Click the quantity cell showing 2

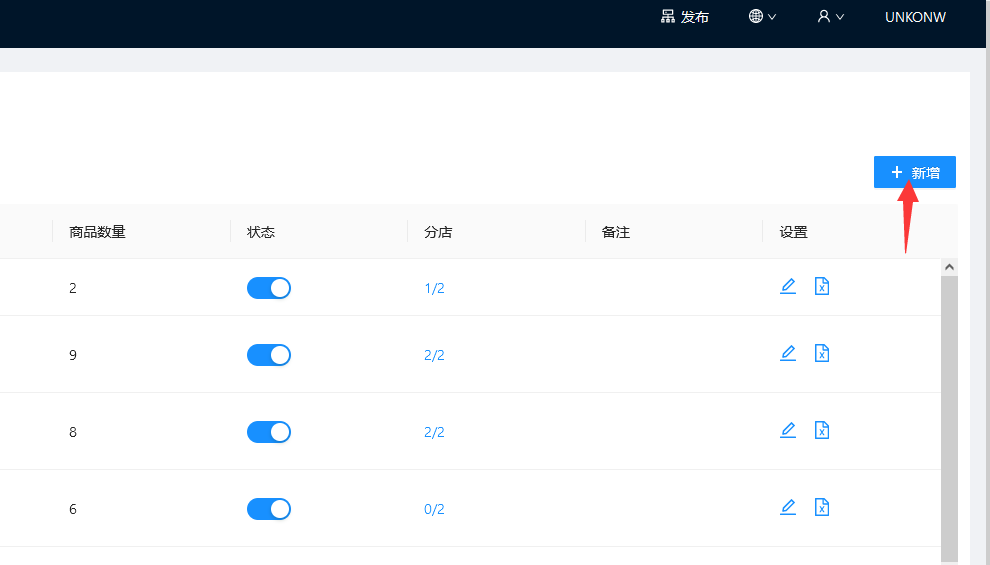click(x=73, y=288)
